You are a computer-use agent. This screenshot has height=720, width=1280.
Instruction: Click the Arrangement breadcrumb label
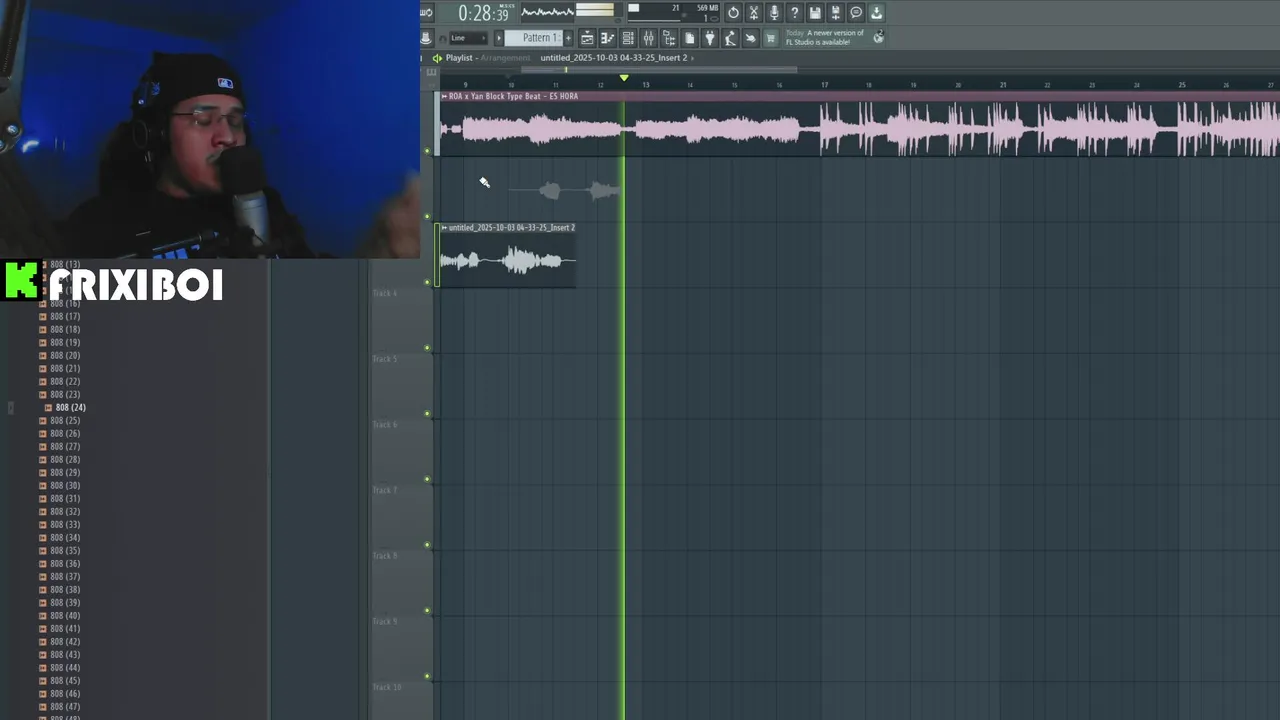[505, 58]
